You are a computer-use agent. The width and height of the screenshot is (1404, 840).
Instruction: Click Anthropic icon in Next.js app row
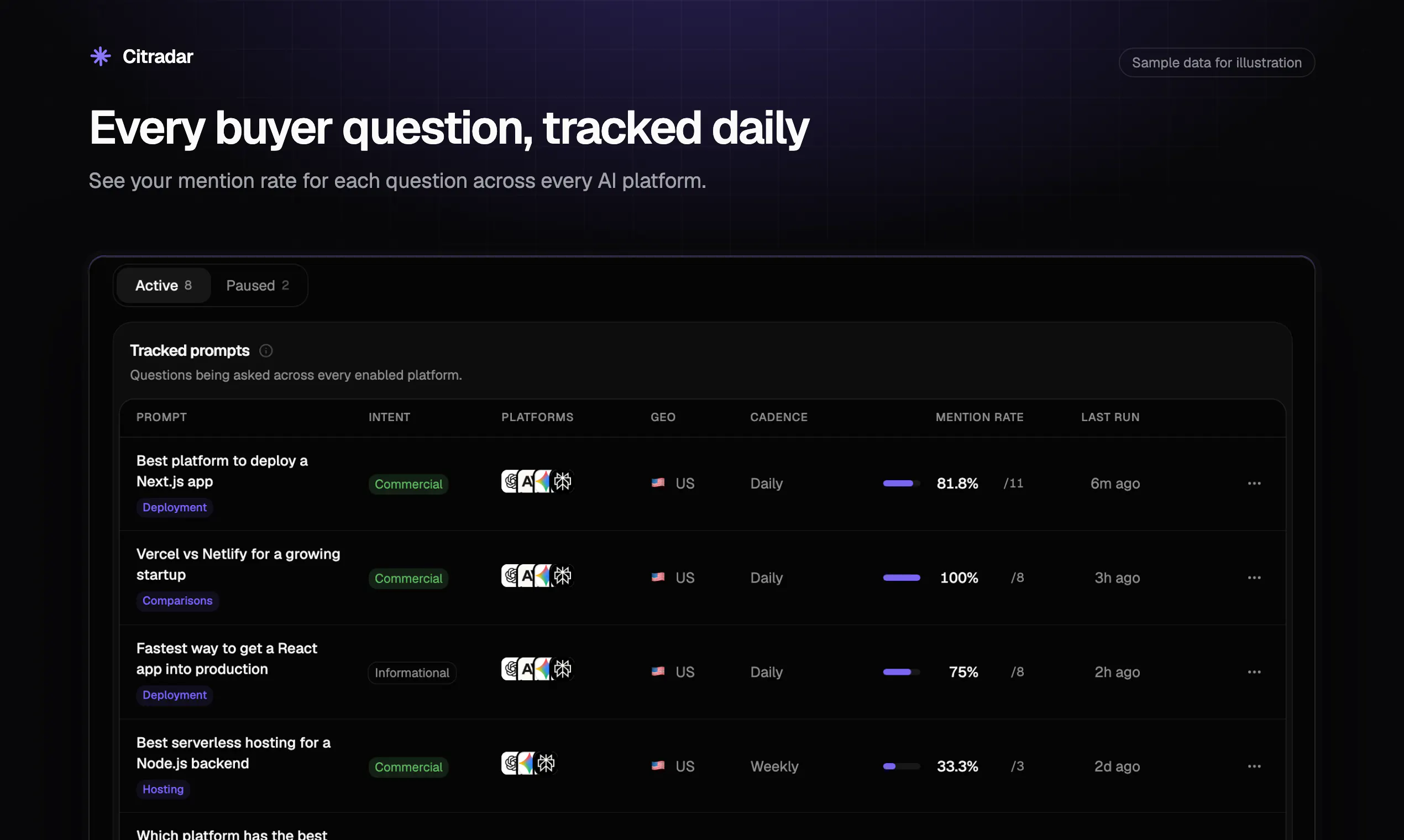click(x=527, y=482)
